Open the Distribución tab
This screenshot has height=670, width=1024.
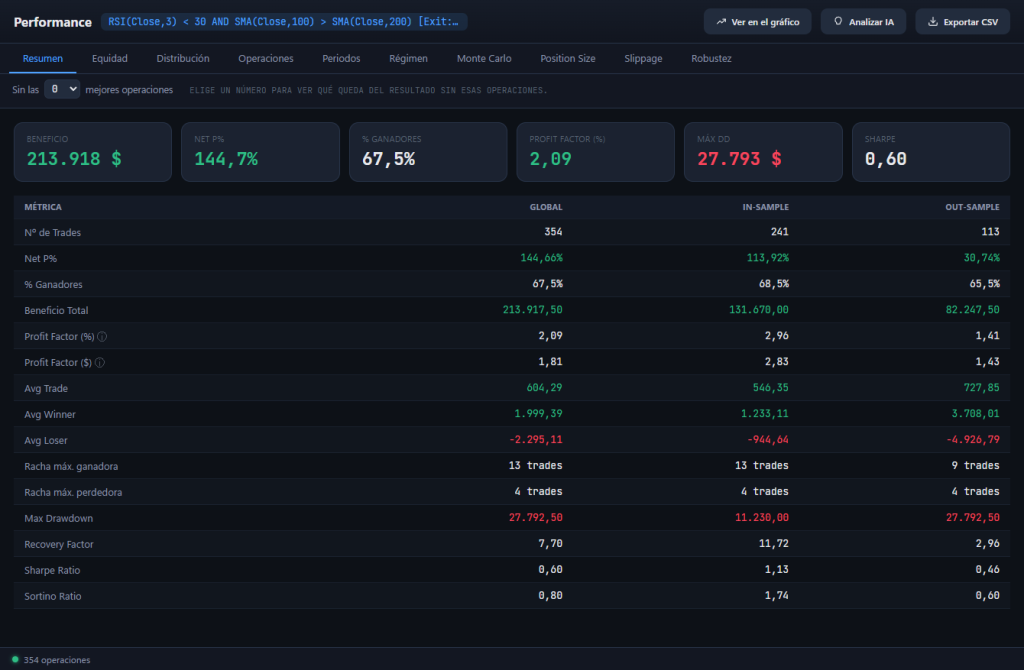point(183,58)
